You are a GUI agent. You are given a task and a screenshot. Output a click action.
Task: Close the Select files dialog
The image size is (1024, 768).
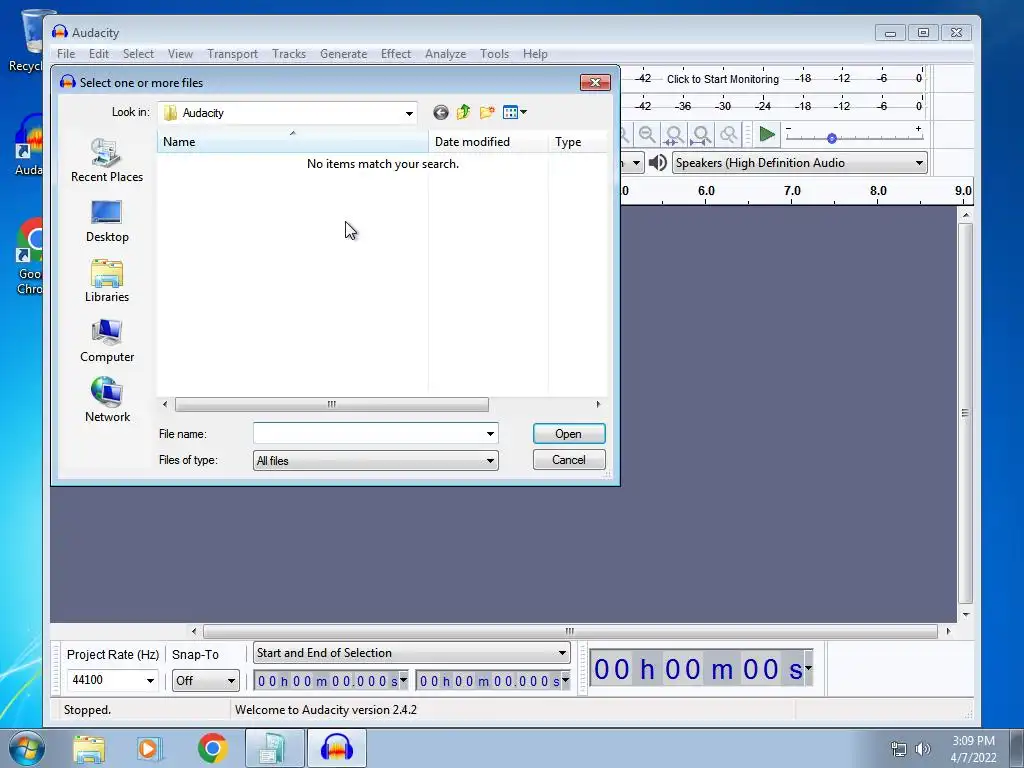coord(595,82)
